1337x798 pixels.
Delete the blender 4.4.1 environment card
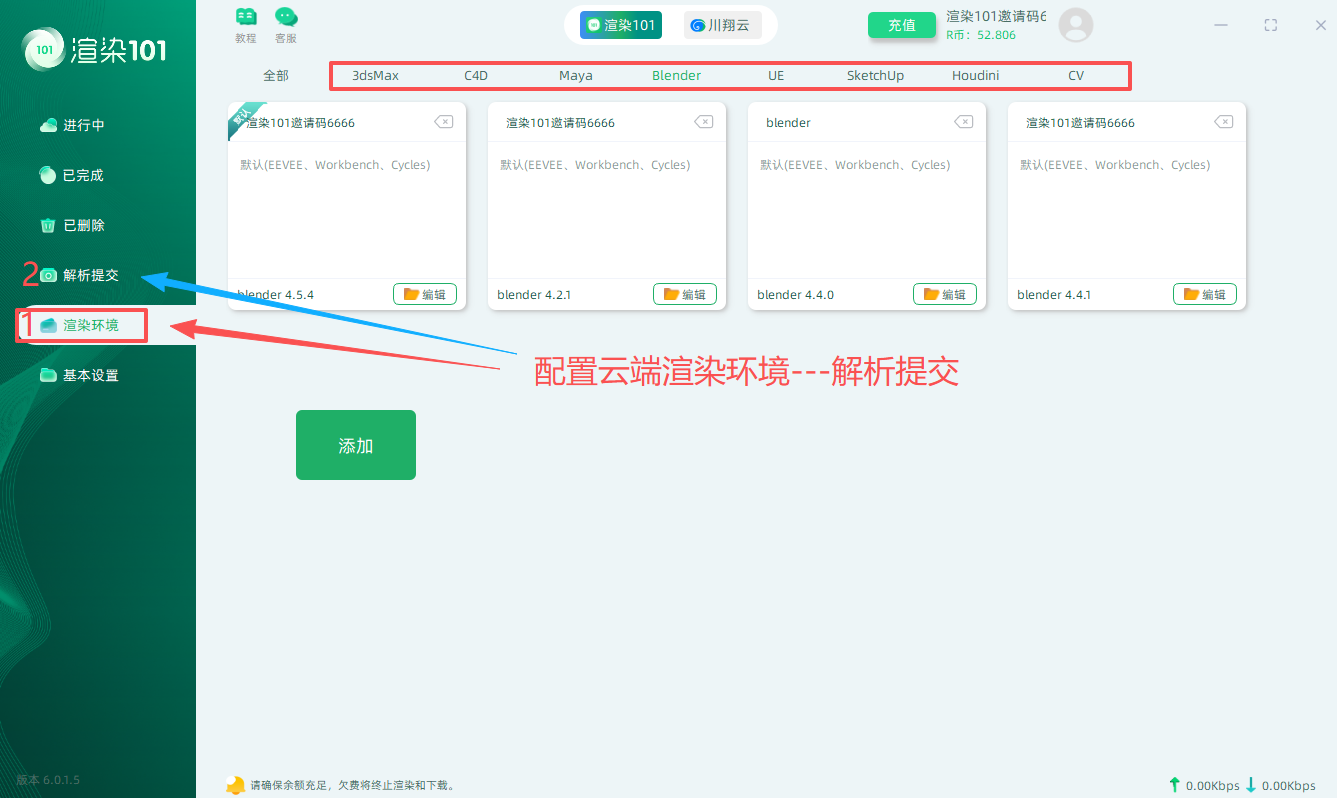pos(1223,122)
